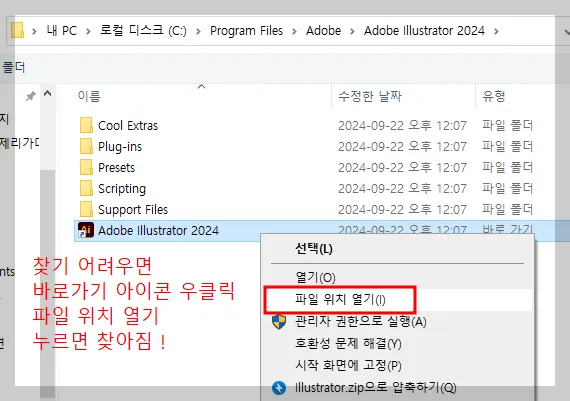Sort by 유형 column header
The image size is (570, 401).
[493, 96]
